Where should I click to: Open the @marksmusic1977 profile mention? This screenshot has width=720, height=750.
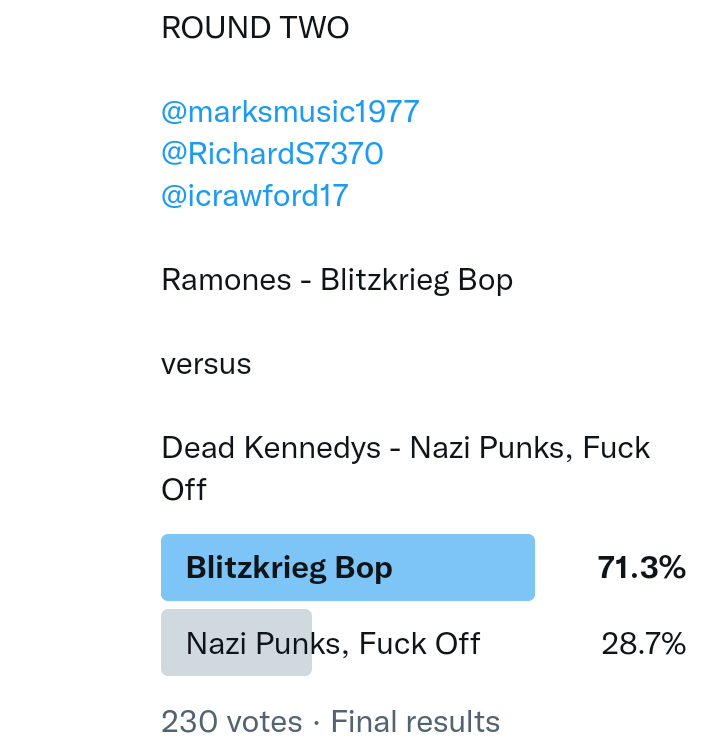click(290, 111)
